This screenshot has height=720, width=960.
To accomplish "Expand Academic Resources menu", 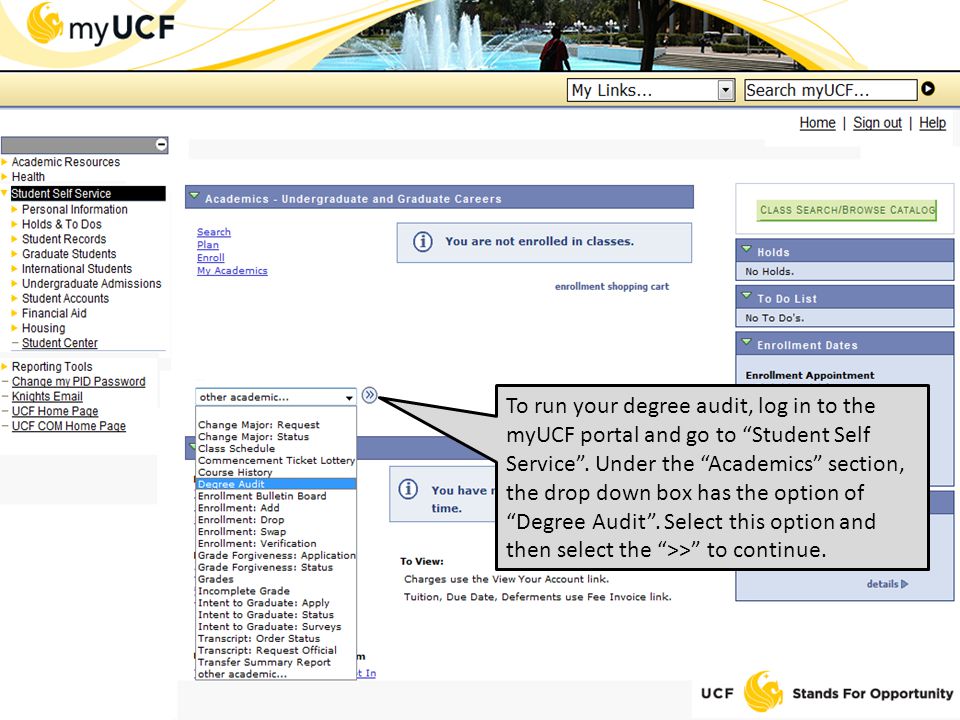I will [x=66, y=162].
